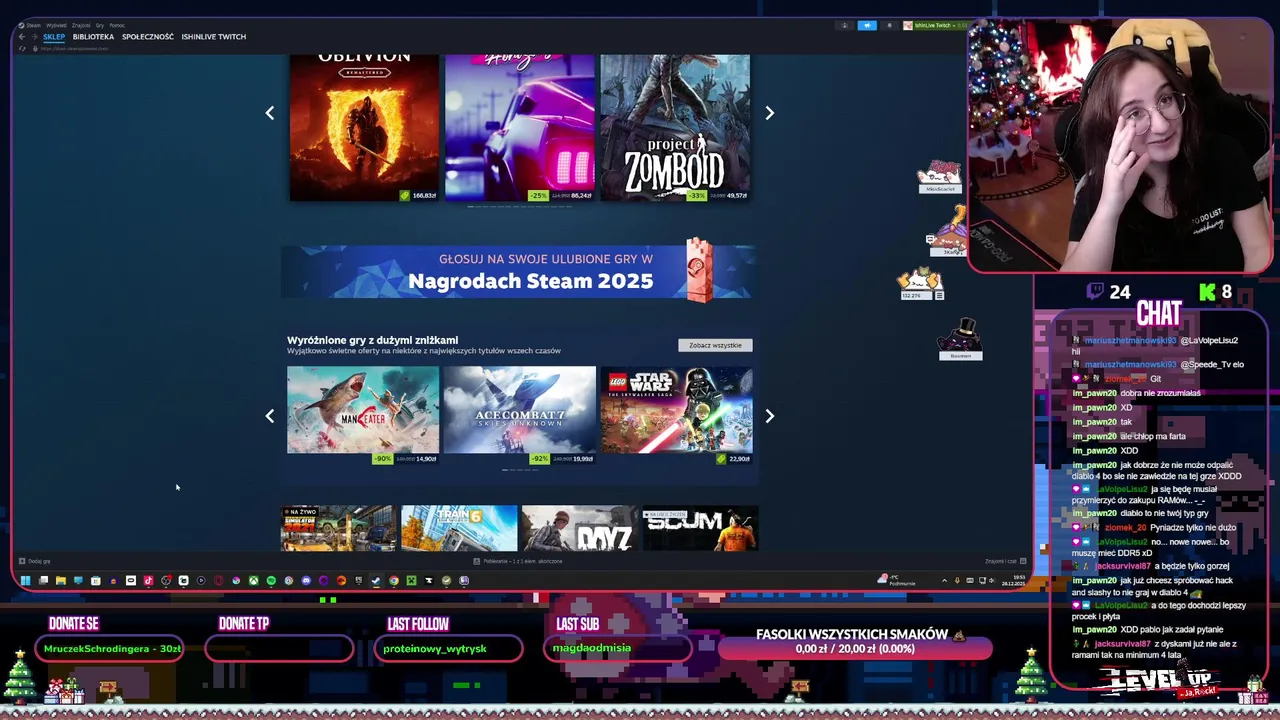Open the Nagrodach Steam 2025 voting banner

(517, 271)
